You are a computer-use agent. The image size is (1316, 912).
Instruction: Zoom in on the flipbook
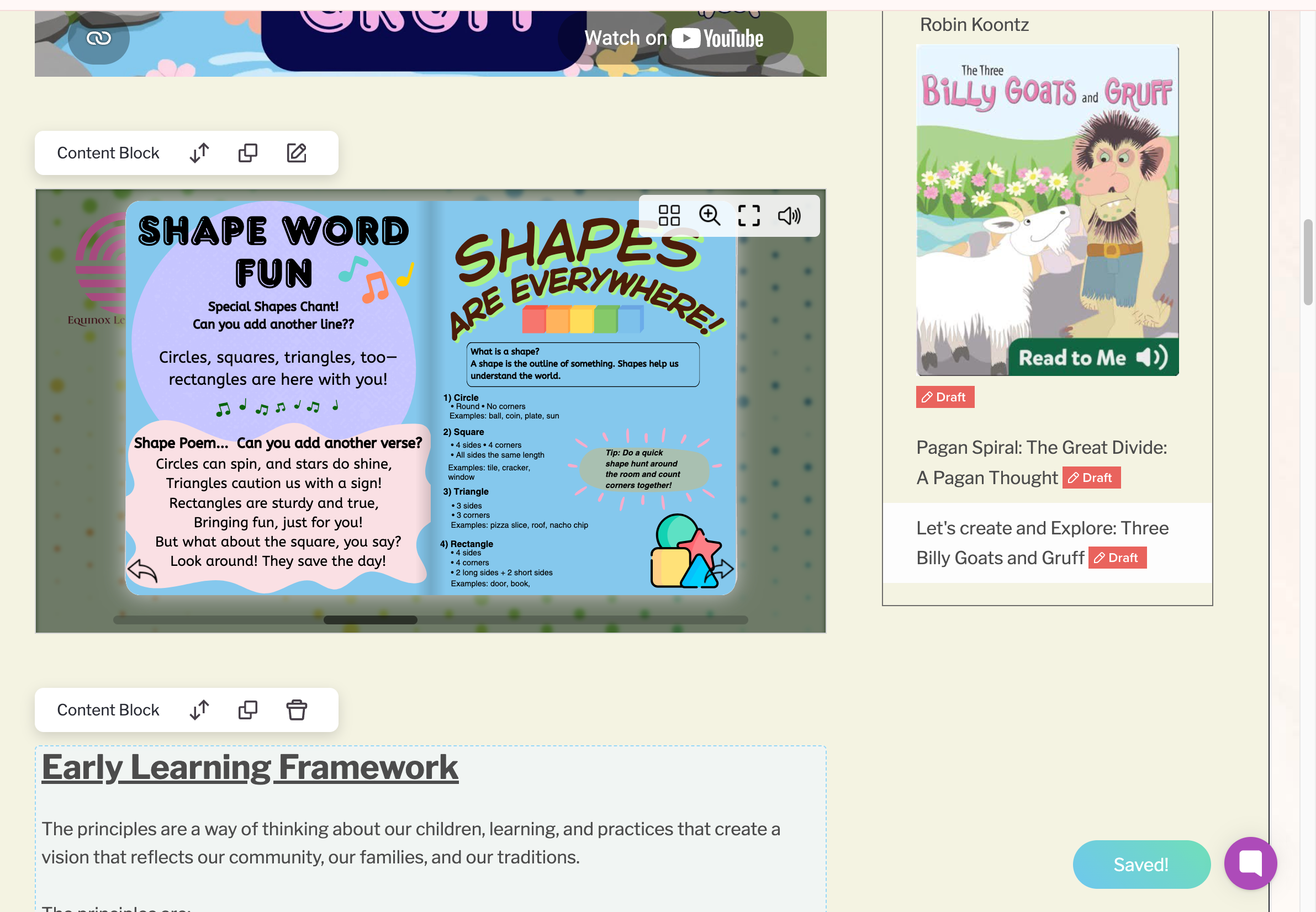[709, 216]
